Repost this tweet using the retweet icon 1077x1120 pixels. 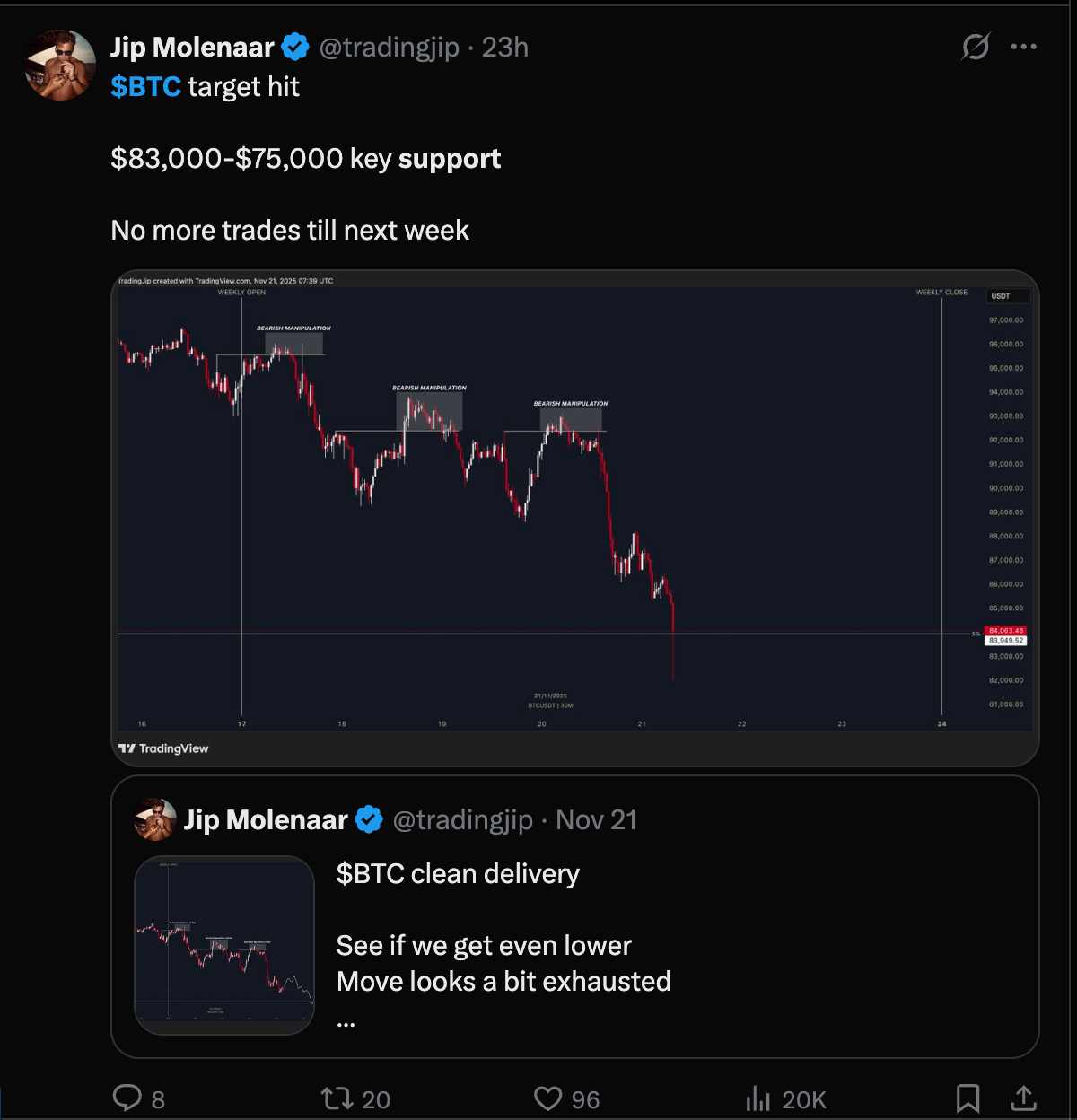click(x=337, y=1098)
